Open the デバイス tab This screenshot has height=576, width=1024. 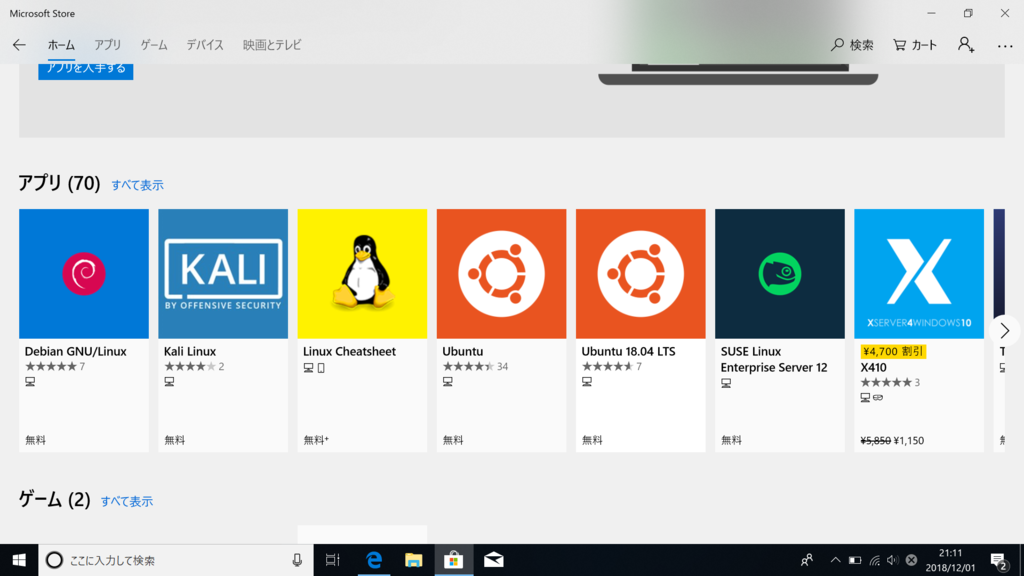[205, 45]
